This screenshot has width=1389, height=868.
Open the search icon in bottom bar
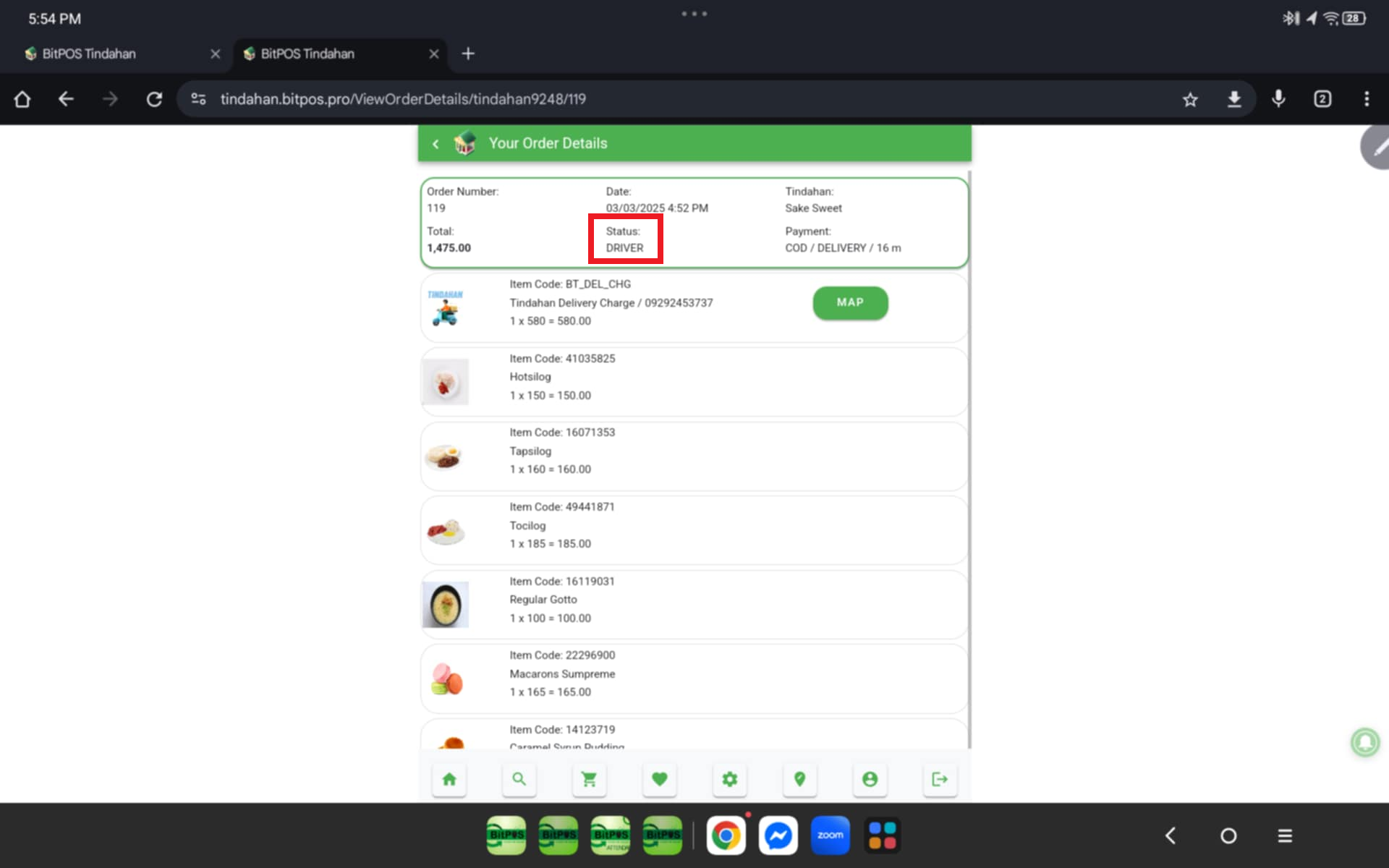tap(519, 779)
